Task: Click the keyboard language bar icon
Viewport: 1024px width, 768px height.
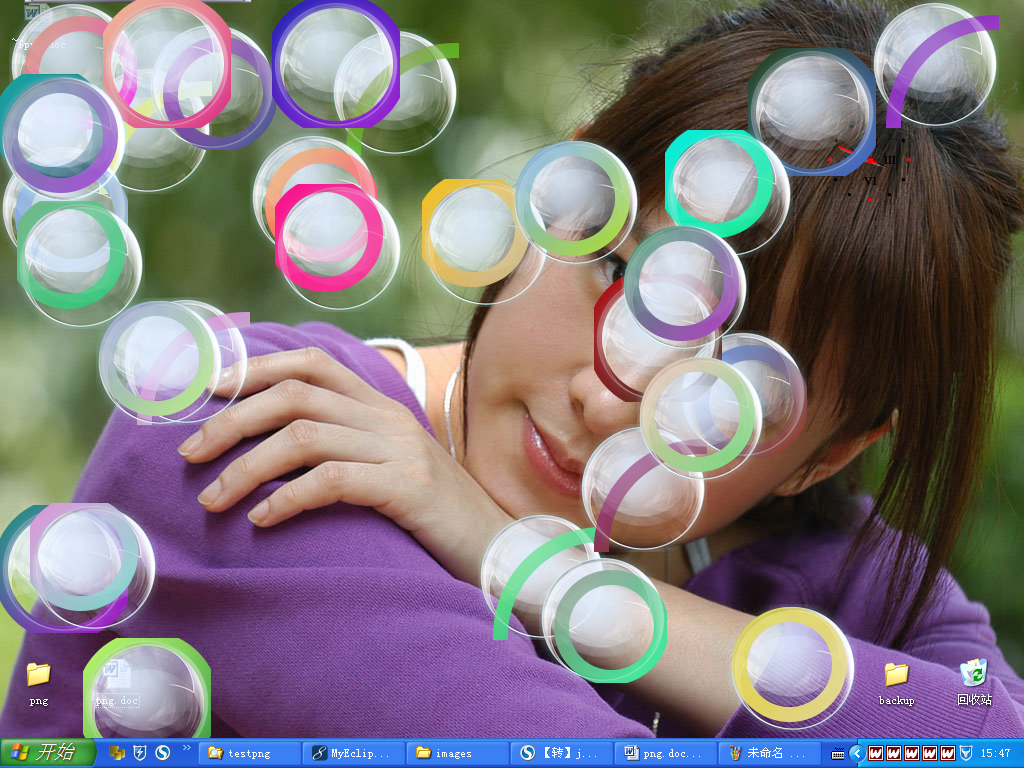Action: [x=837, y=754]
